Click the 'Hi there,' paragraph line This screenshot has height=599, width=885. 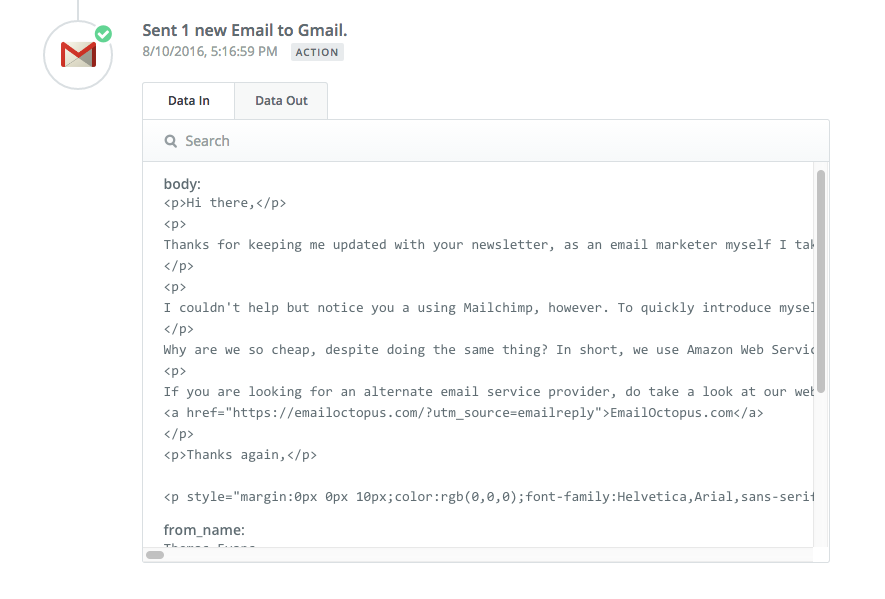pos(225,203)
